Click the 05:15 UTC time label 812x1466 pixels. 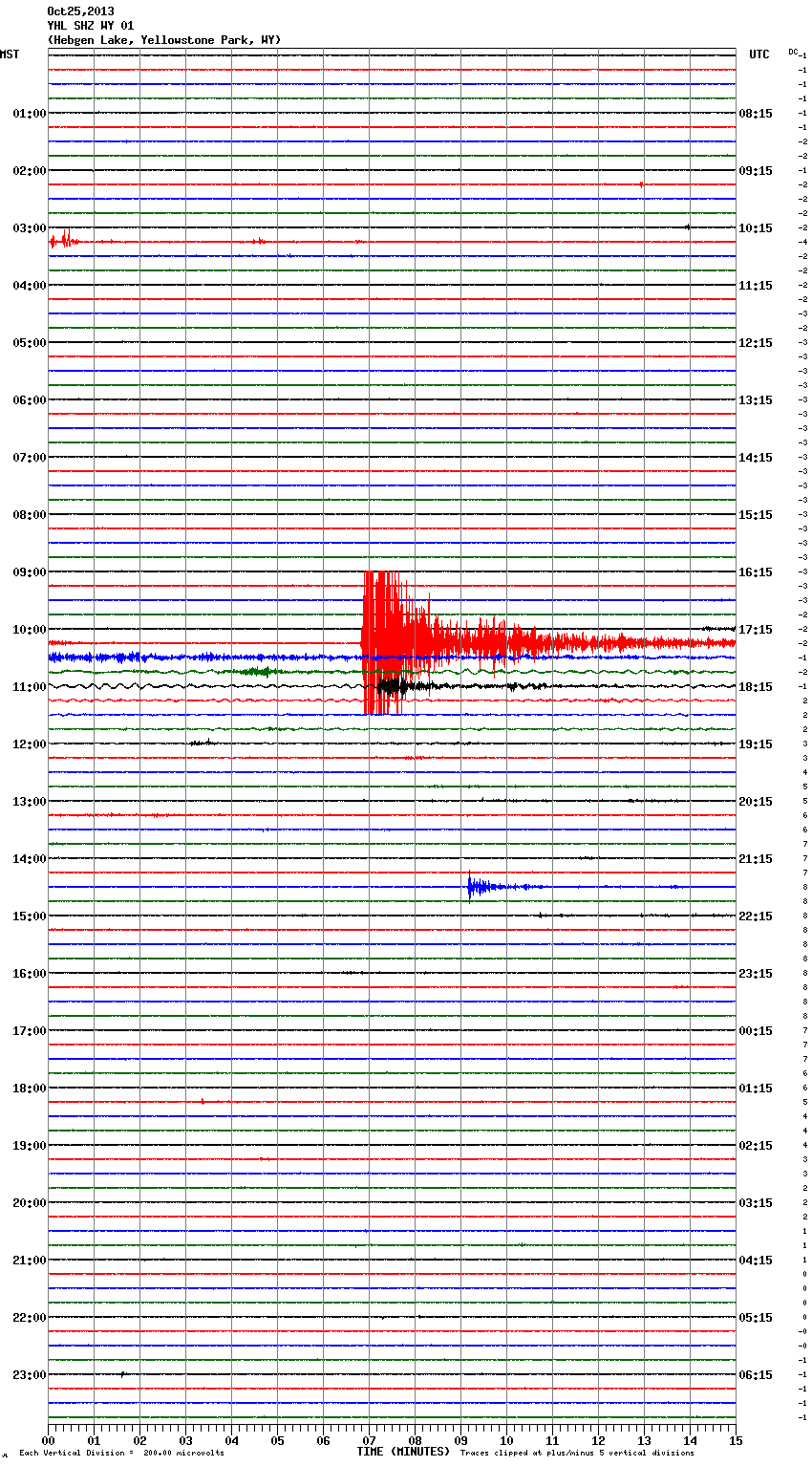(756, 1318)
